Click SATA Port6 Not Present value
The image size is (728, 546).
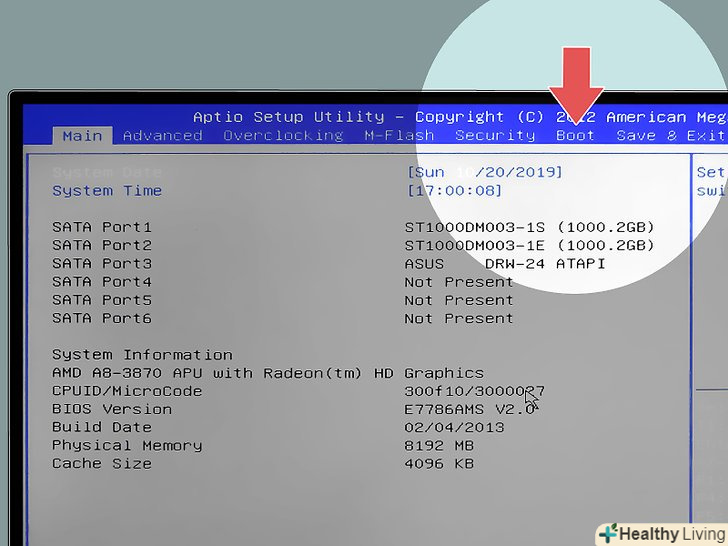[459, 318]
